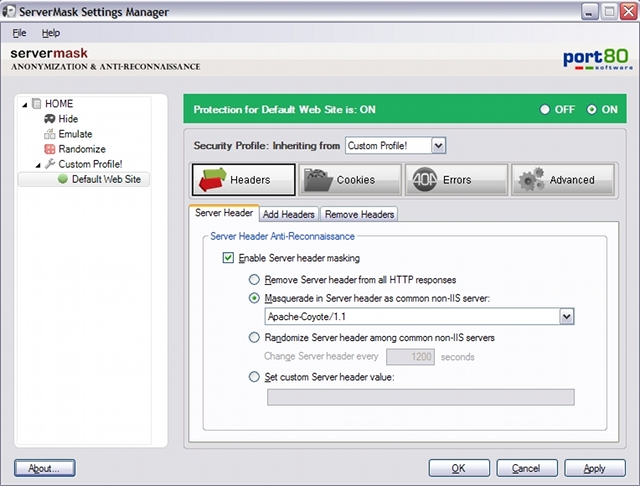Click the green Default Web Site status icon
This screenshot has height=486, width=640.
62,179
